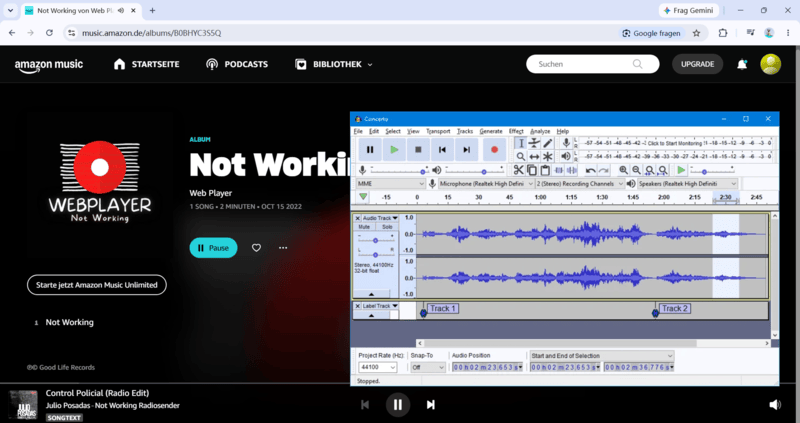Select the Zoom (magnifier) tool in tools toolbar
800x423 pixels.
click(x=520, y=157)
